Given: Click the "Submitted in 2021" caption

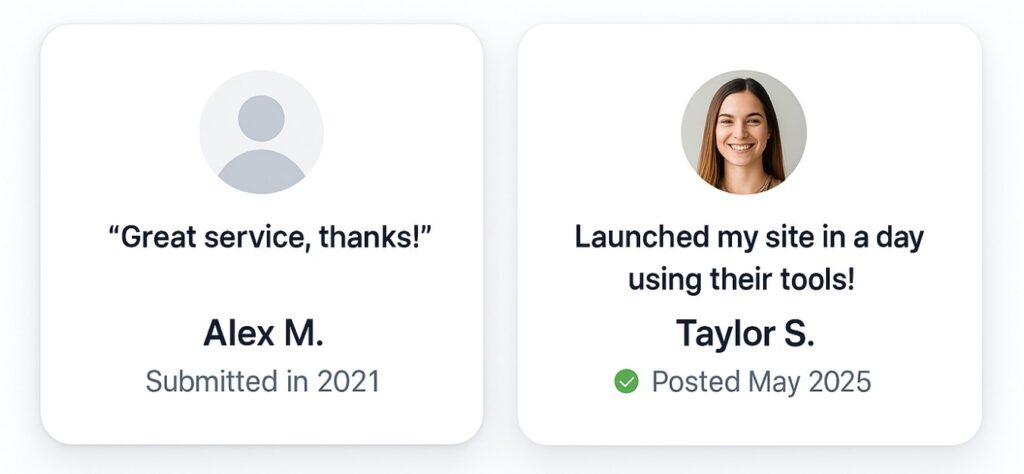Looking at the screenshot, I should coord(262,381).
